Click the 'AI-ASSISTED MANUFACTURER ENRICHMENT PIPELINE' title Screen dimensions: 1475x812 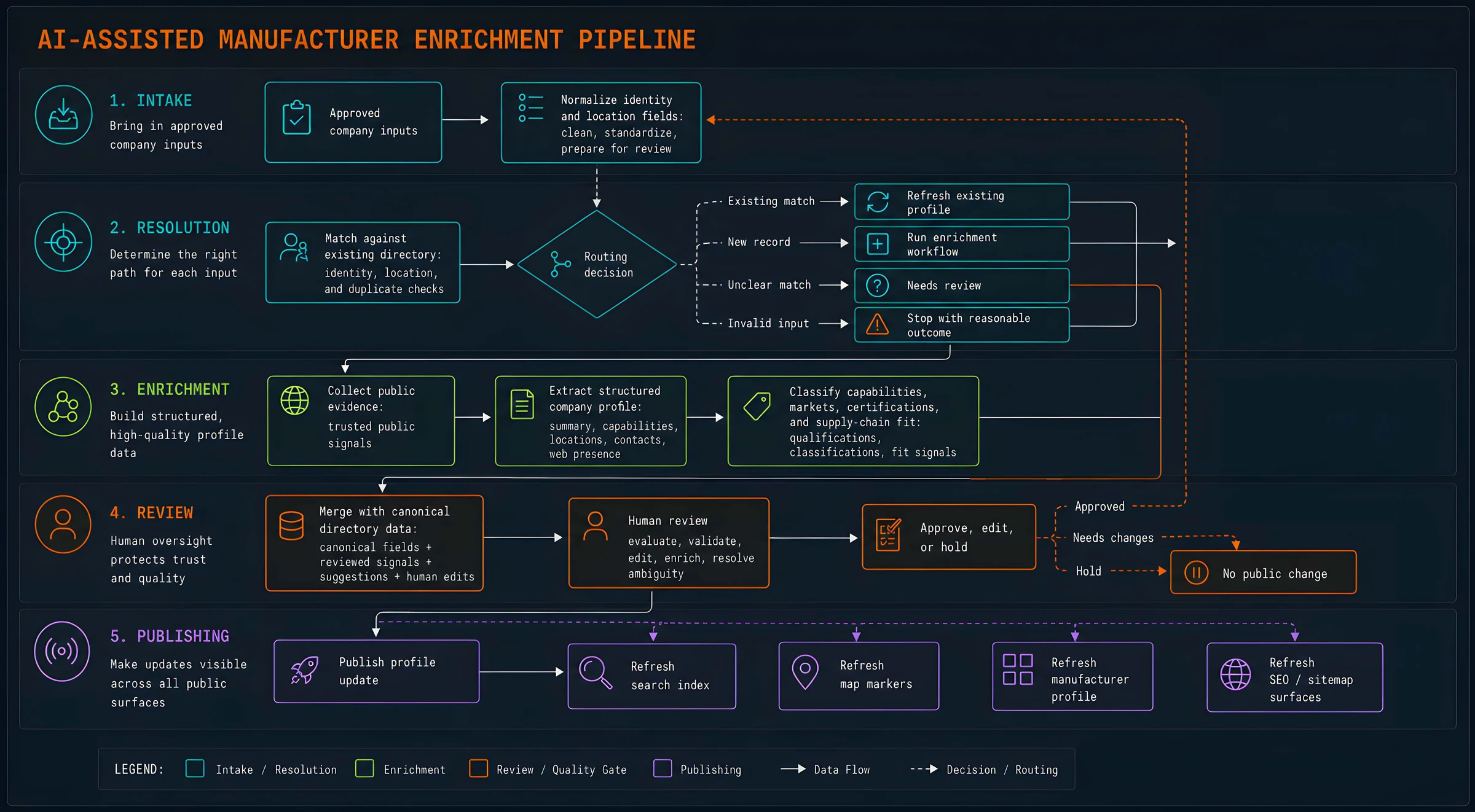pos(367,41)
